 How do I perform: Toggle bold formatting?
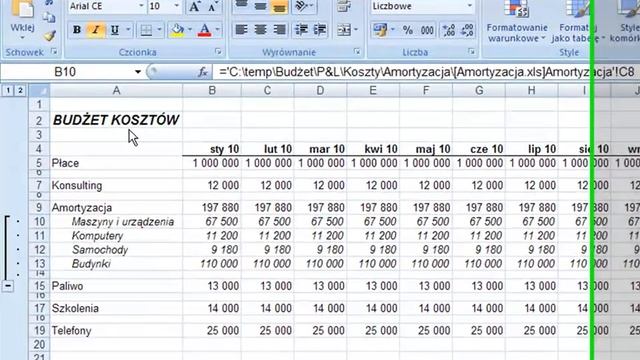[x=76, y=30]
